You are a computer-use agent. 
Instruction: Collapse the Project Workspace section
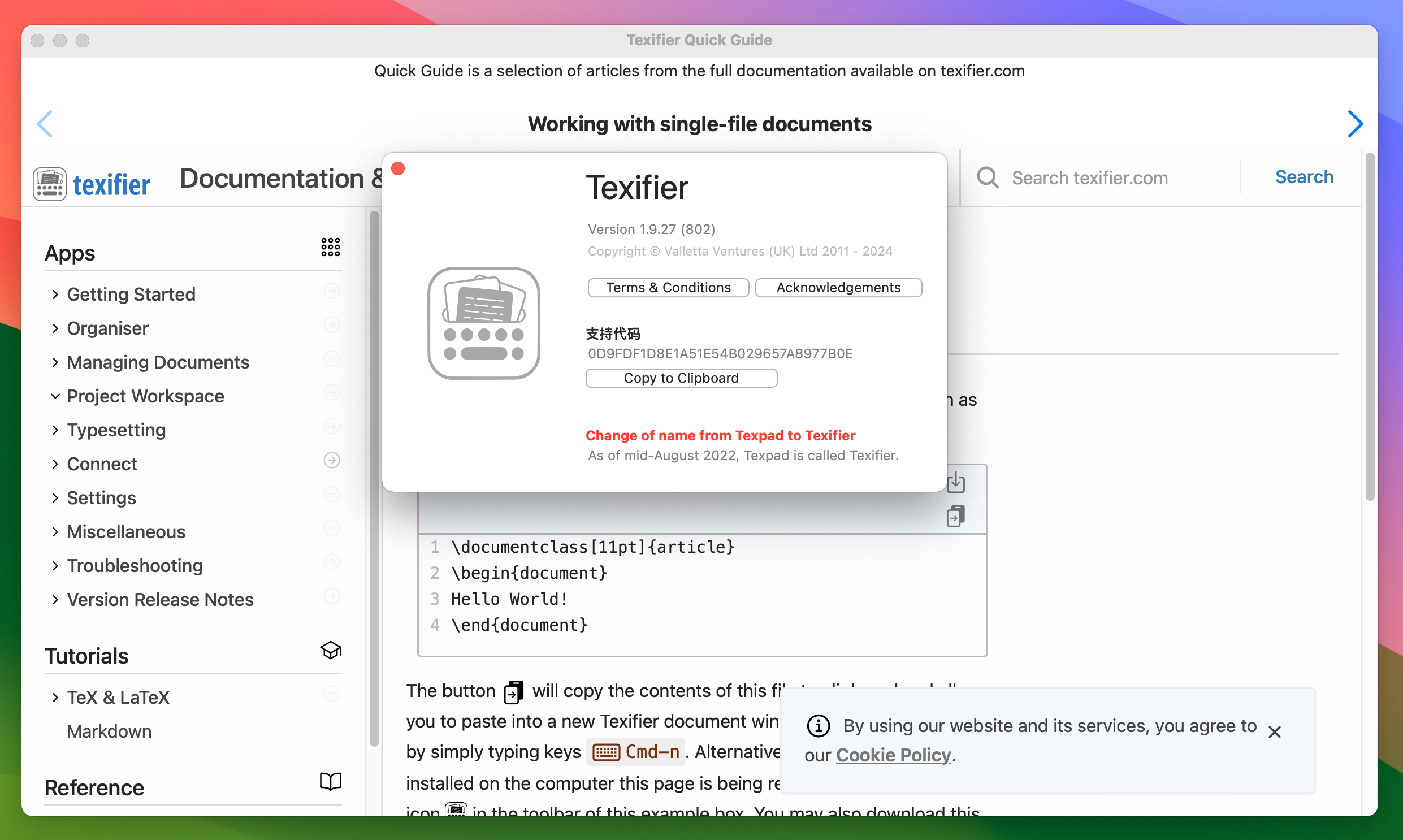(x=55, y=396)
